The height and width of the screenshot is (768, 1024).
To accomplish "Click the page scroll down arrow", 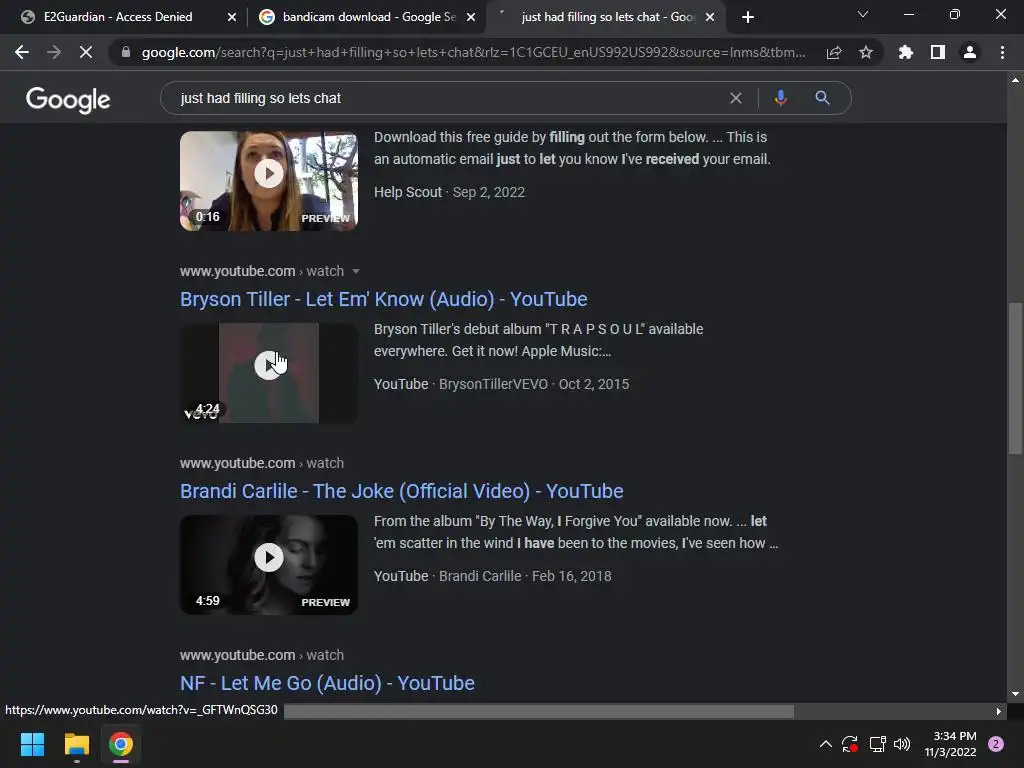I will coord(1015,694).
